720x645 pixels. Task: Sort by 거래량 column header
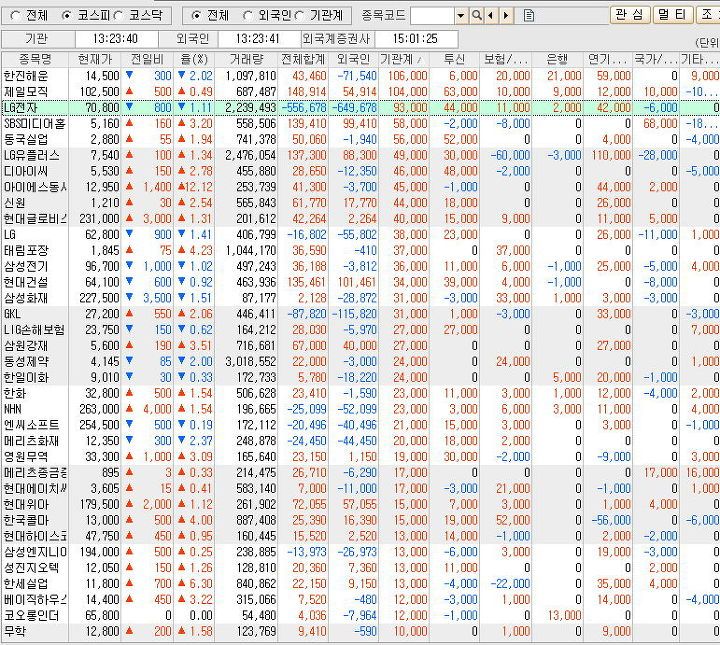(x=246, y=59)
